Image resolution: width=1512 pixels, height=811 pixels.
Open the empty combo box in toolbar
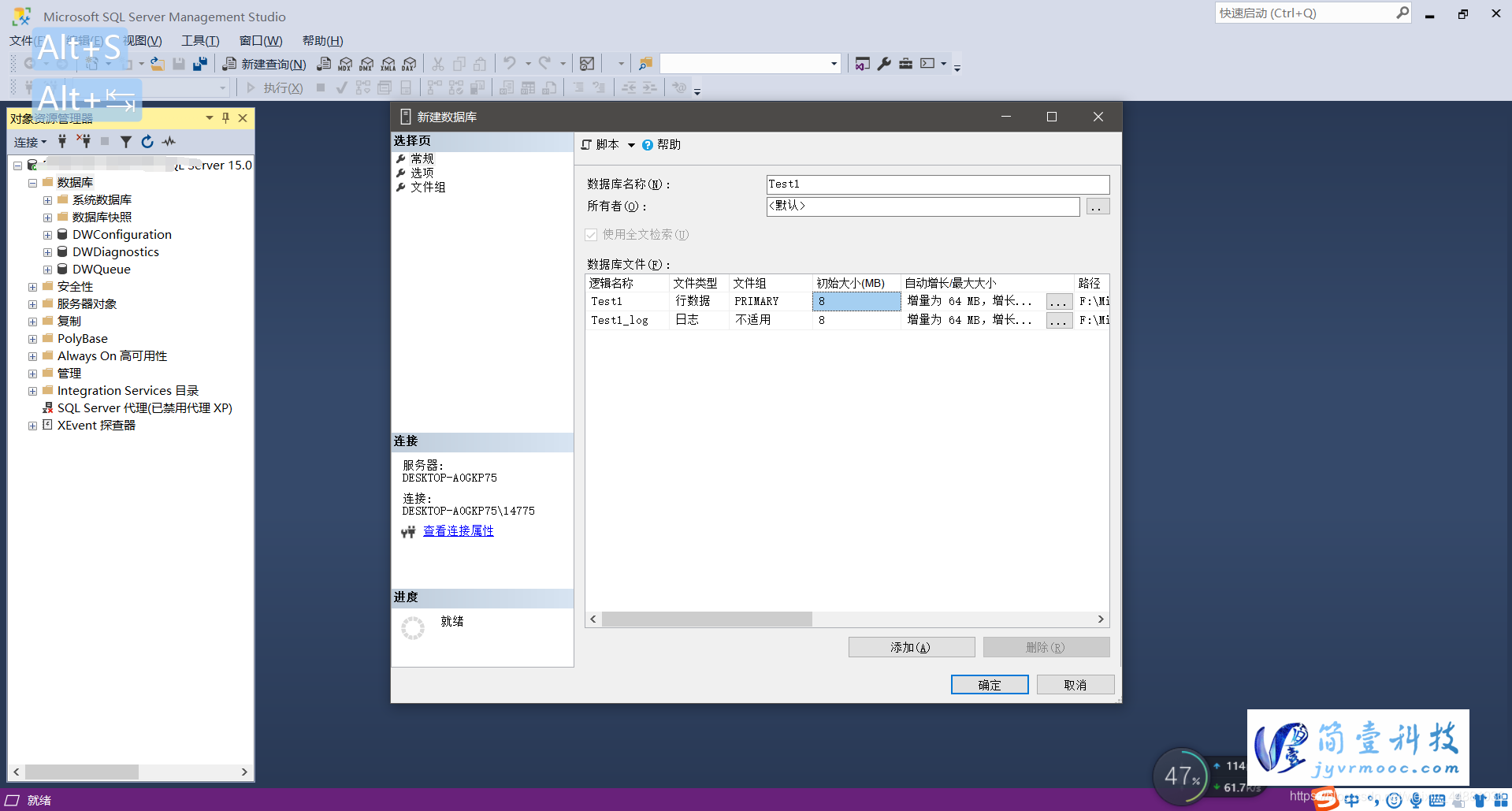(750, 64)
